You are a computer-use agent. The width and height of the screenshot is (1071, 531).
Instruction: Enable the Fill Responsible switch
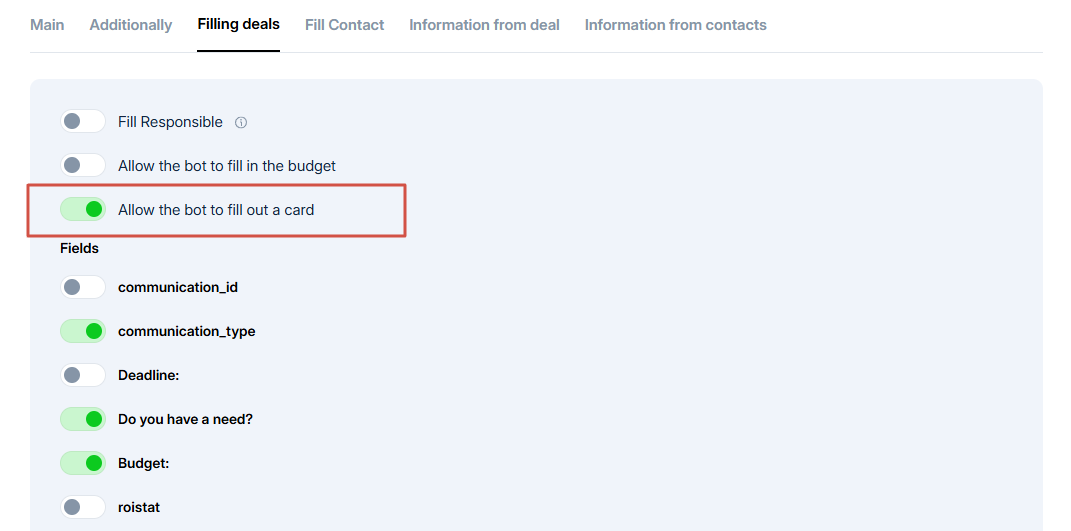[83, 122]
